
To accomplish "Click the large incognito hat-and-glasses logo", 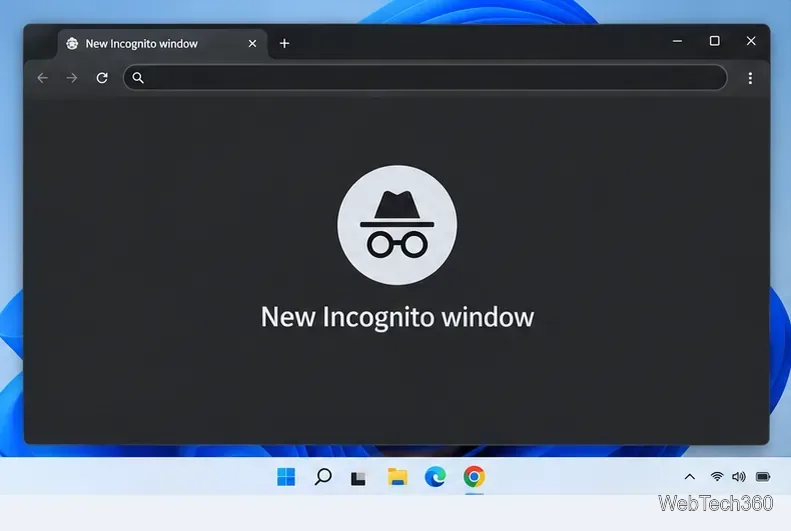I will [398, 225].
